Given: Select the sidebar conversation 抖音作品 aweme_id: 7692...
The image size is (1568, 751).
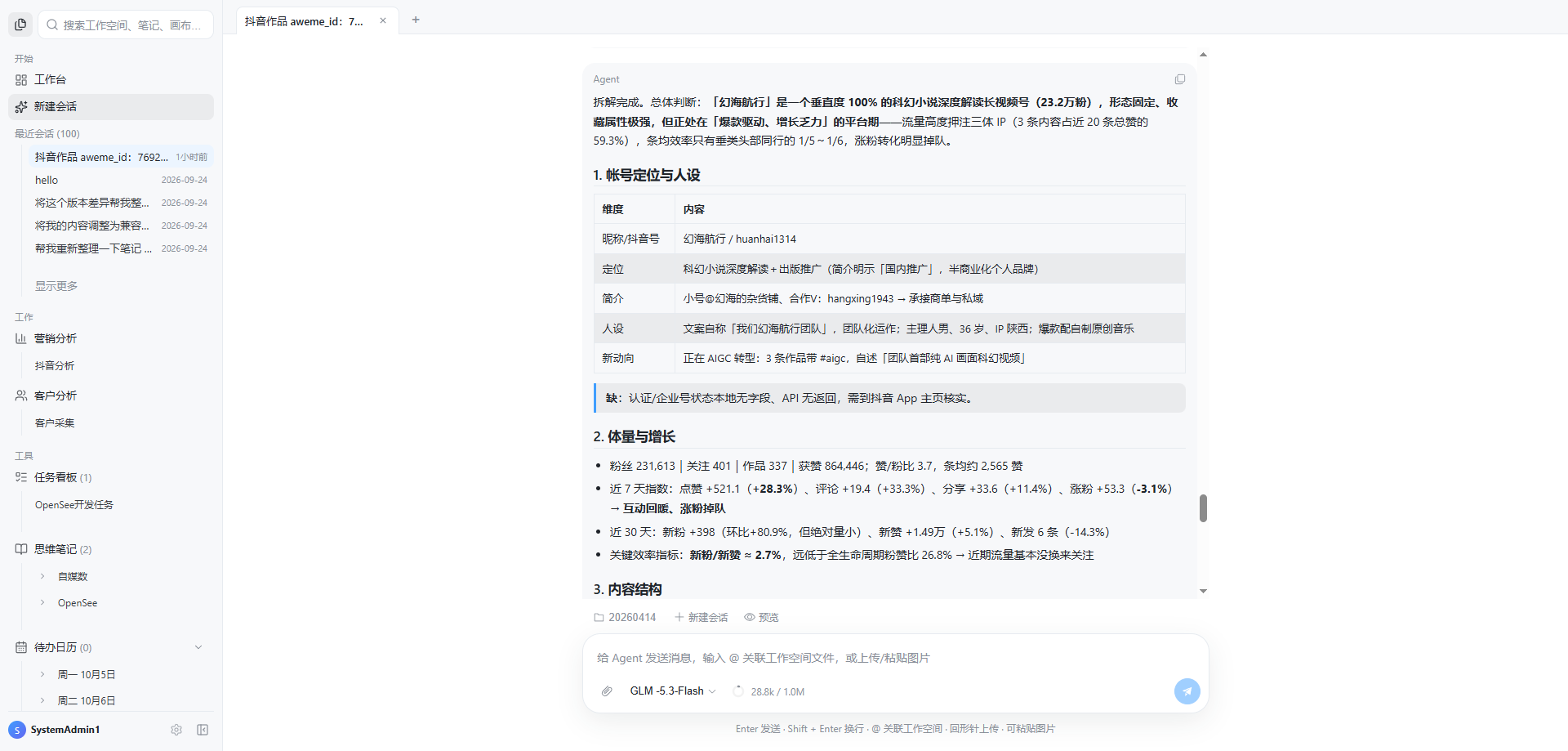Looking at the screenshot, I should pos(121,157).
